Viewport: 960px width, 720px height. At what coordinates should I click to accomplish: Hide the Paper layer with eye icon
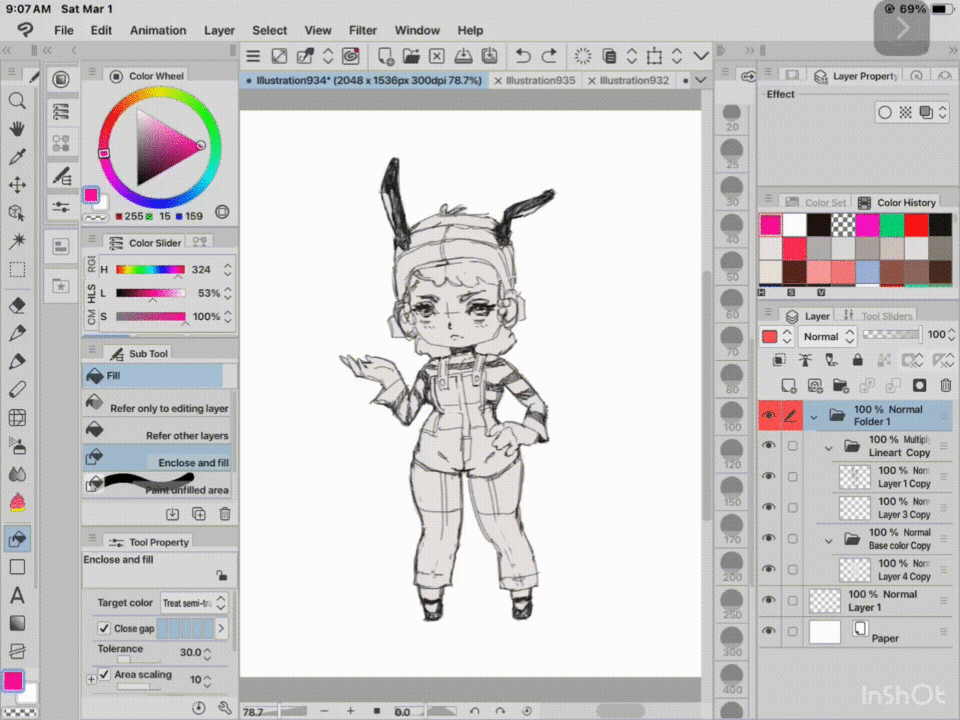click(x=768, y=632)
